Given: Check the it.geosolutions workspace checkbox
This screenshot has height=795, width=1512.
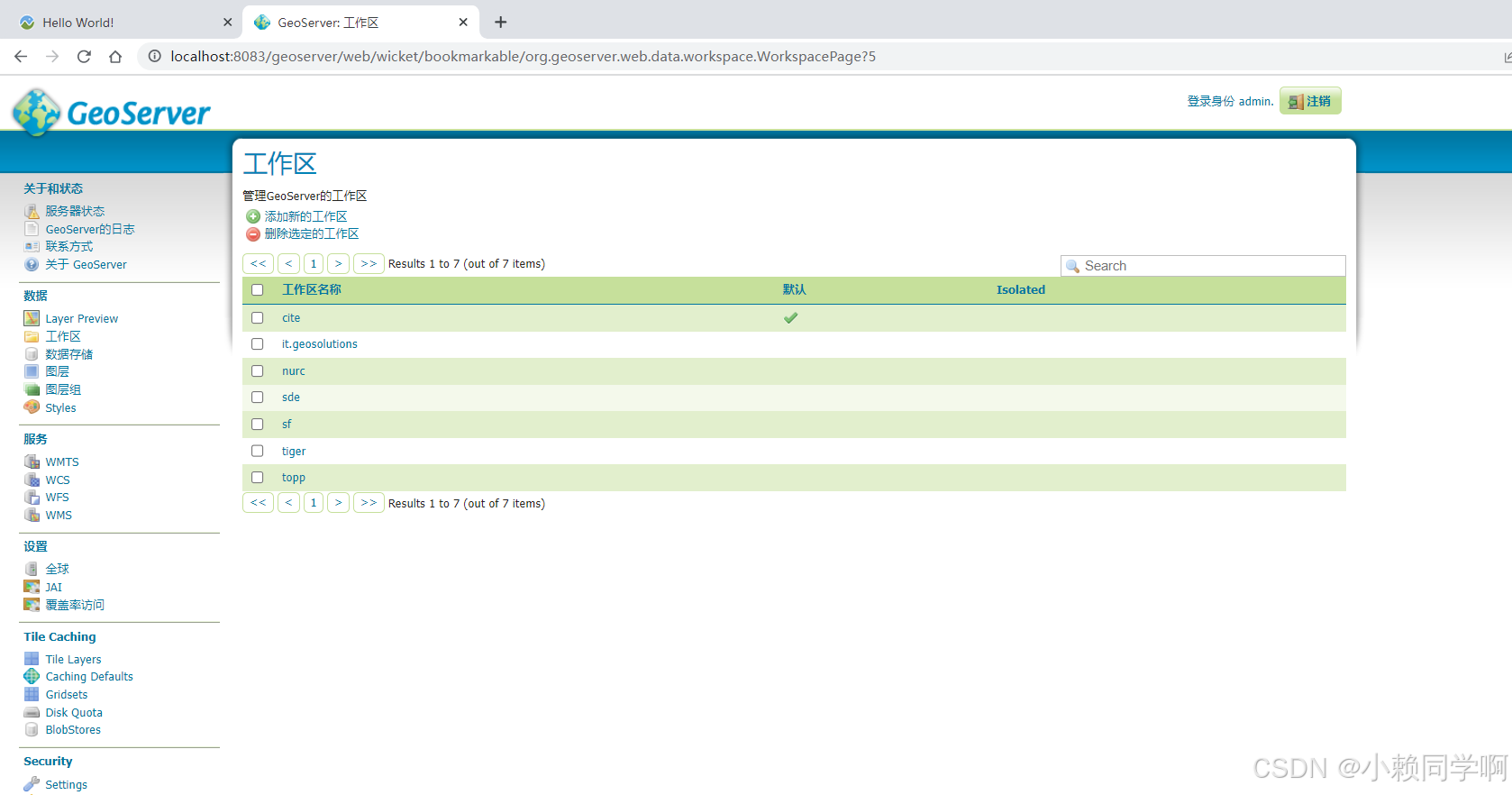Looking at the screenshot, I should pos(258,344).
